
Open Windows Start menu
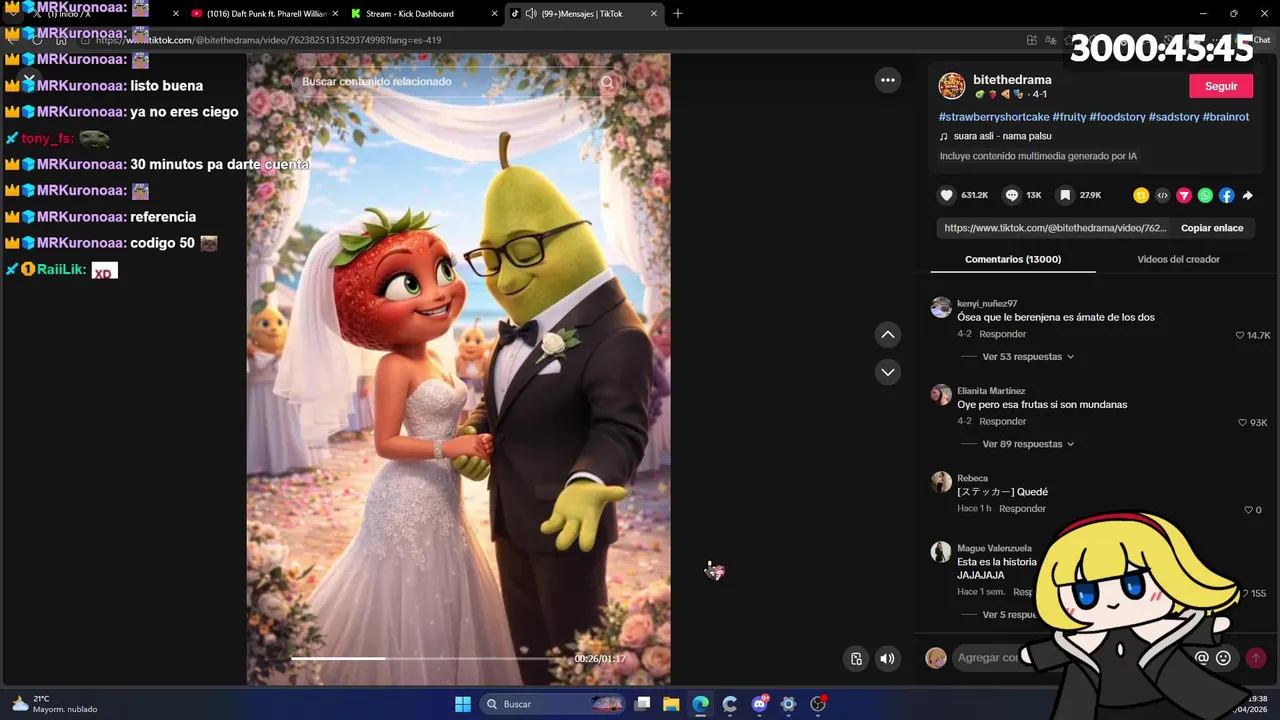pyautogui.click(x=463, y=704)
